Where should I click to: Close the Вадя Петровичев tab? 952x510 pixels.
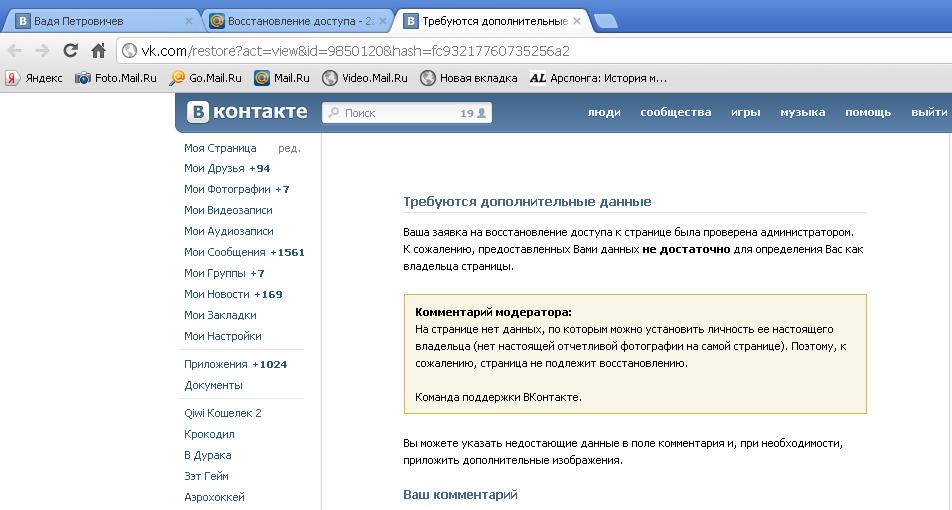[188, 21]
